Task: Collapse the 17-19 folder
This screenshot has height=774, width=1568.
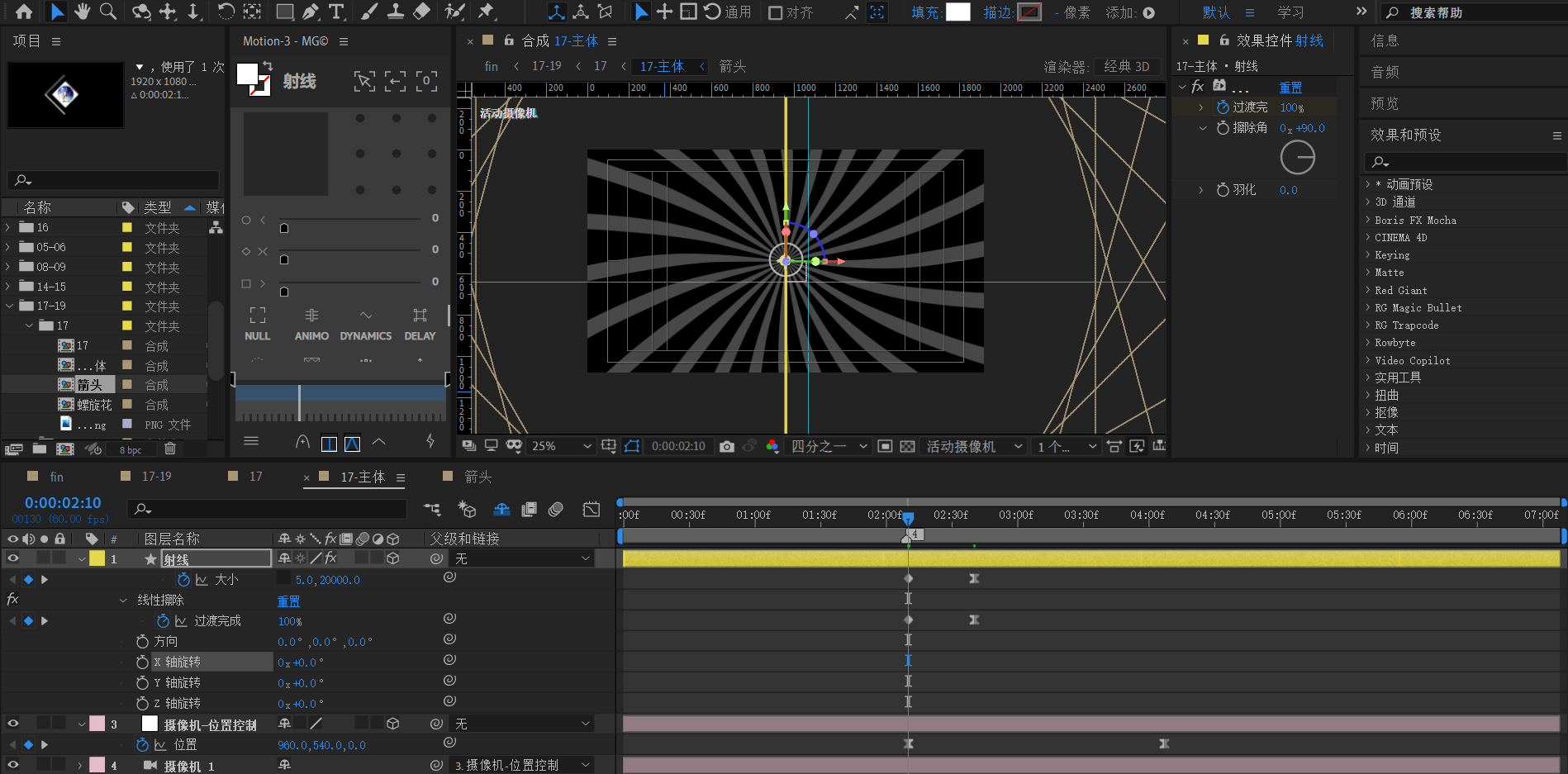Action: coord(9,306)
